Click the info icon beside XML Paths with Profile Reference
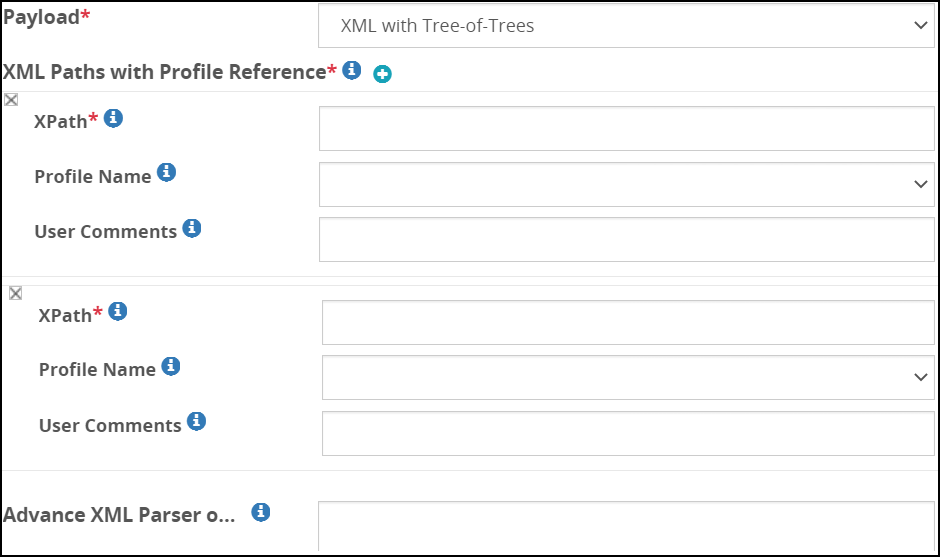940x557 pixels. click(351, 70)
